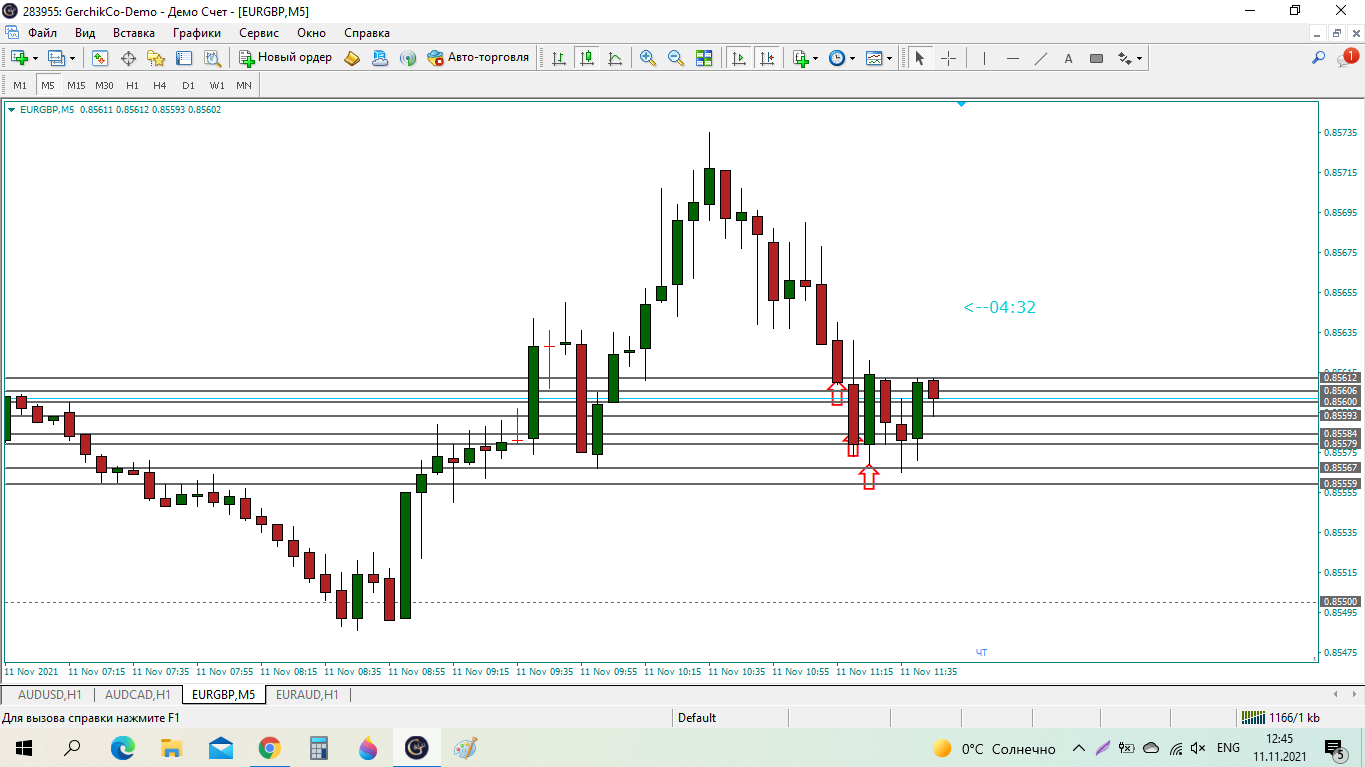Click the zoom in magnifier icon

pyautogui.click(x=648, y=58)
